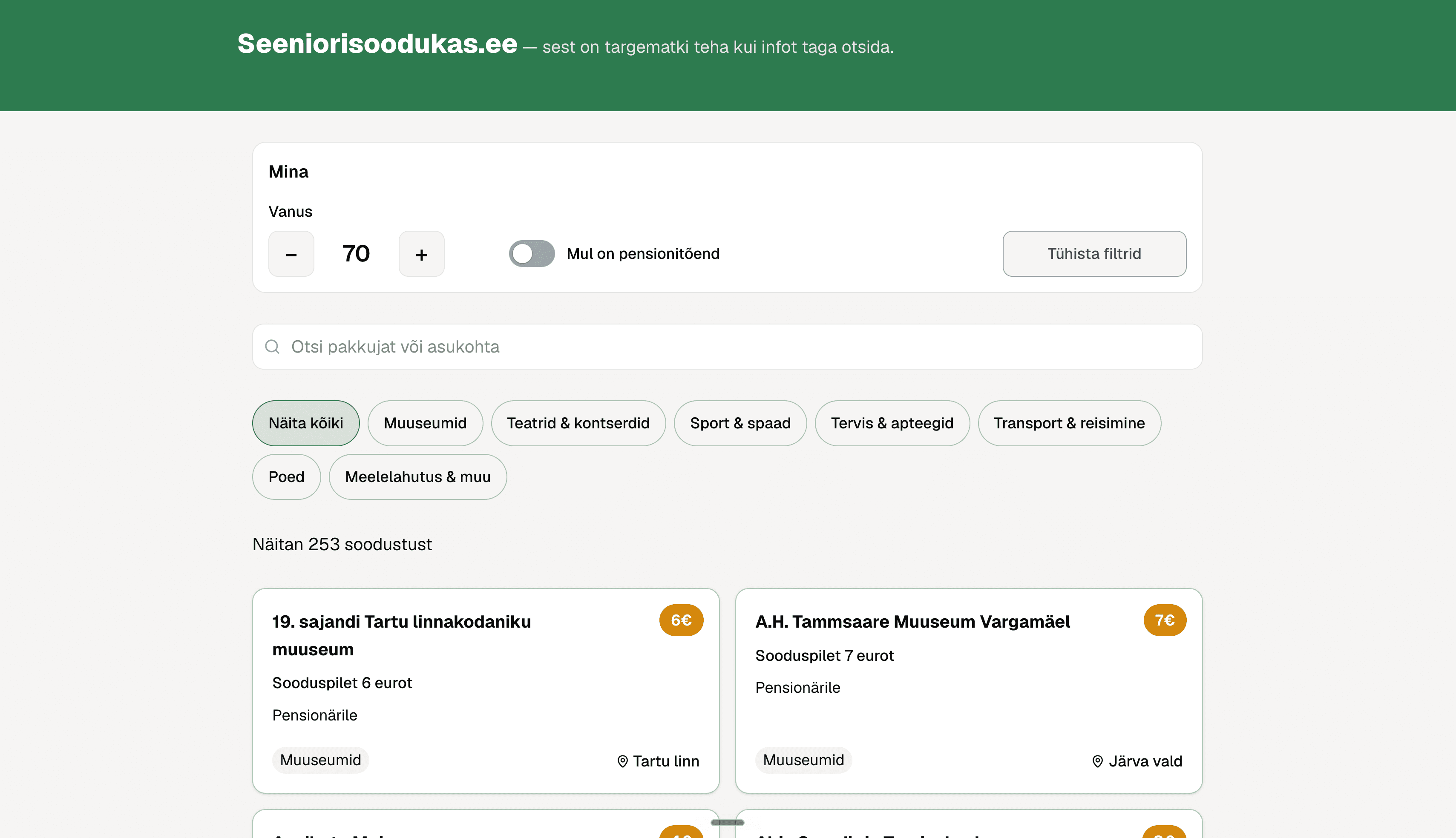Filter by 'Tervis & apteegid' chip
The height and width of the screenshot is (838, 1456).
[x=892, y=423]
